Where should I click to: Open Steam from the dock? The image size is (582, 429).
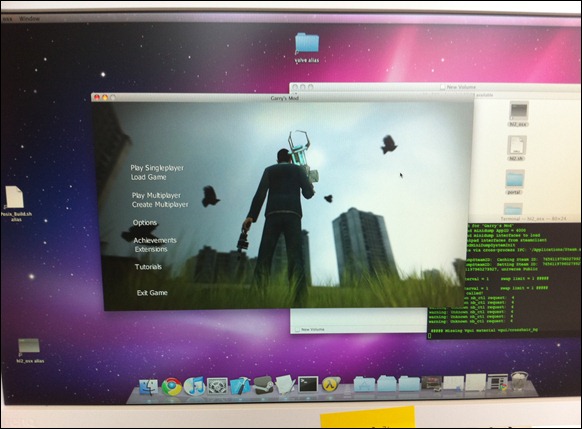coord(263,385)
